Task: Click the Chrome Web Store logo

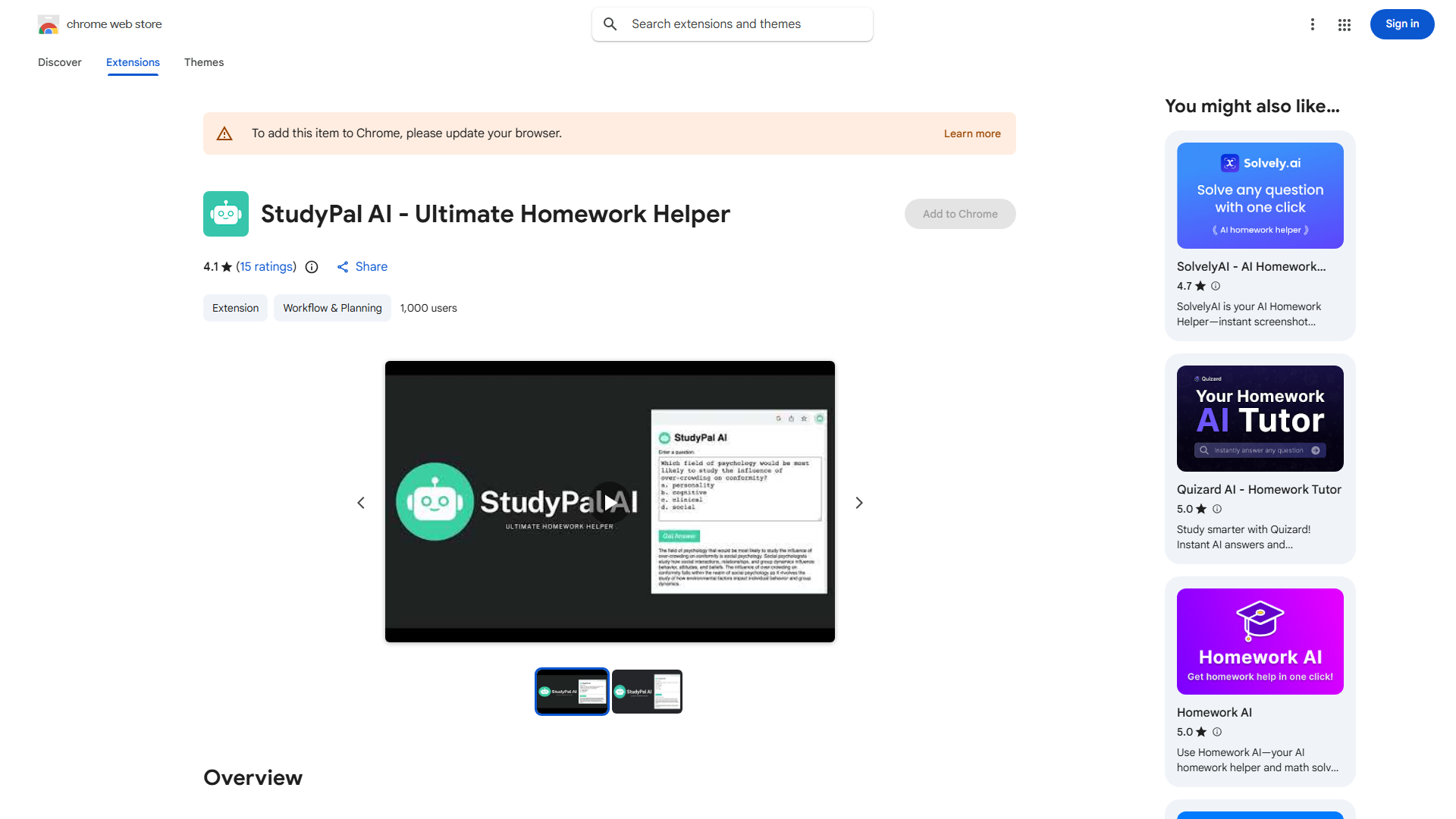Action: pyautogui.click(x=49, y=24)
